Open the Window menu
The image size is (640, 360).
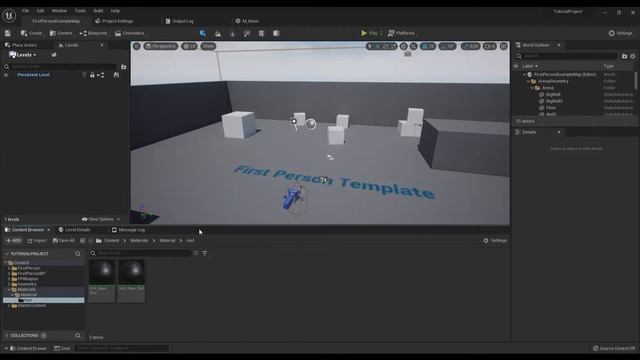[59, 11]
